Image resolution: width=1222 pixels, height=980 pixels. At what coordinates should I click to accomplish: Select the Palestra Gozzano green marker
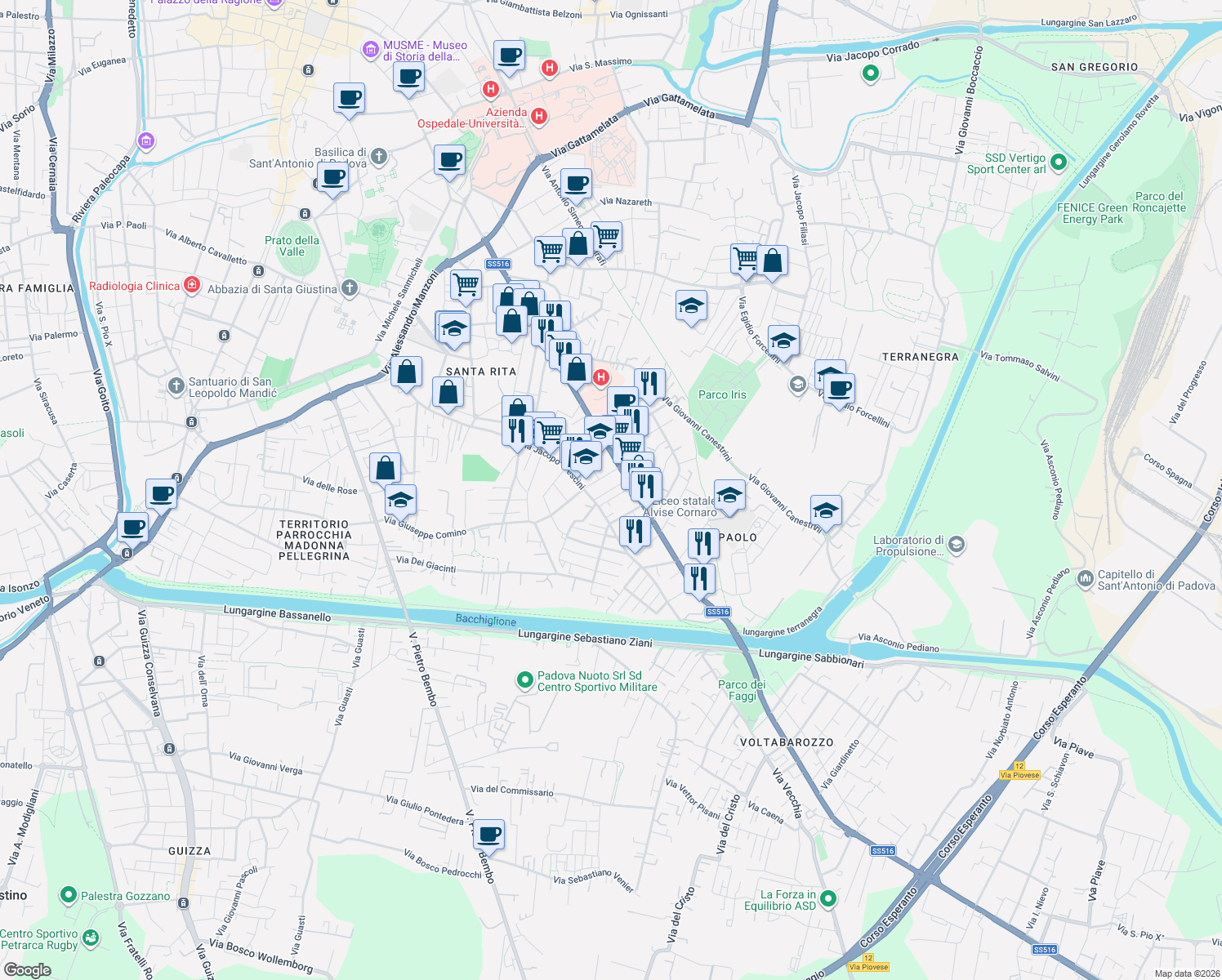pos(69,896)
